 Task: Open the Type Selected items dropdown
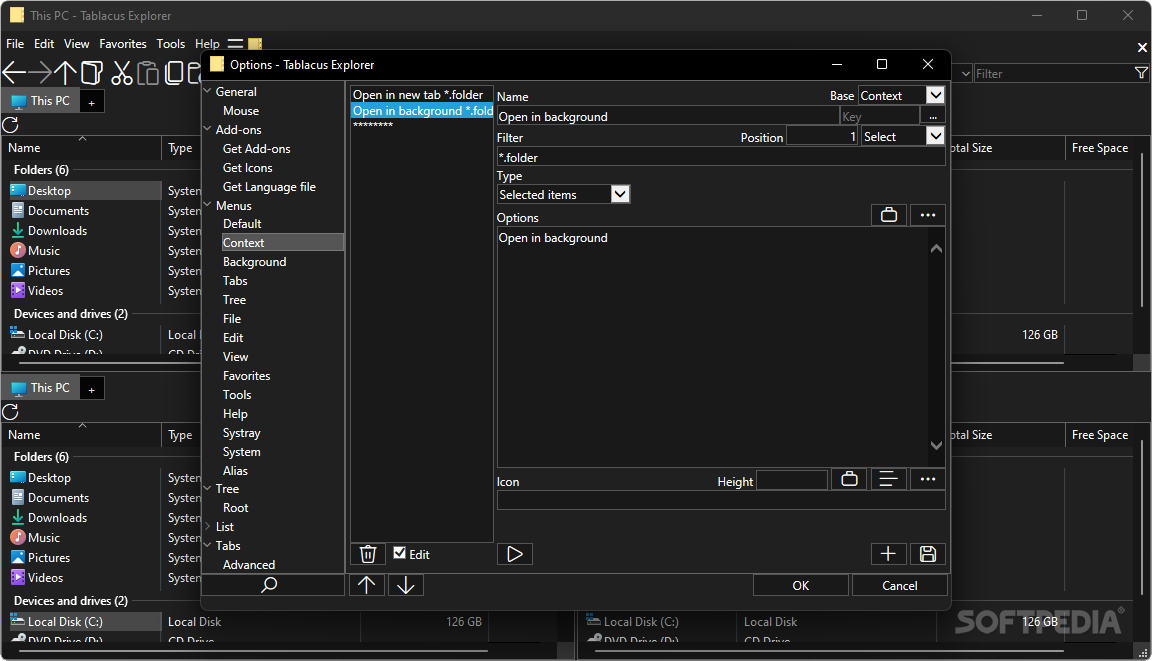click(x=621, y=194)
